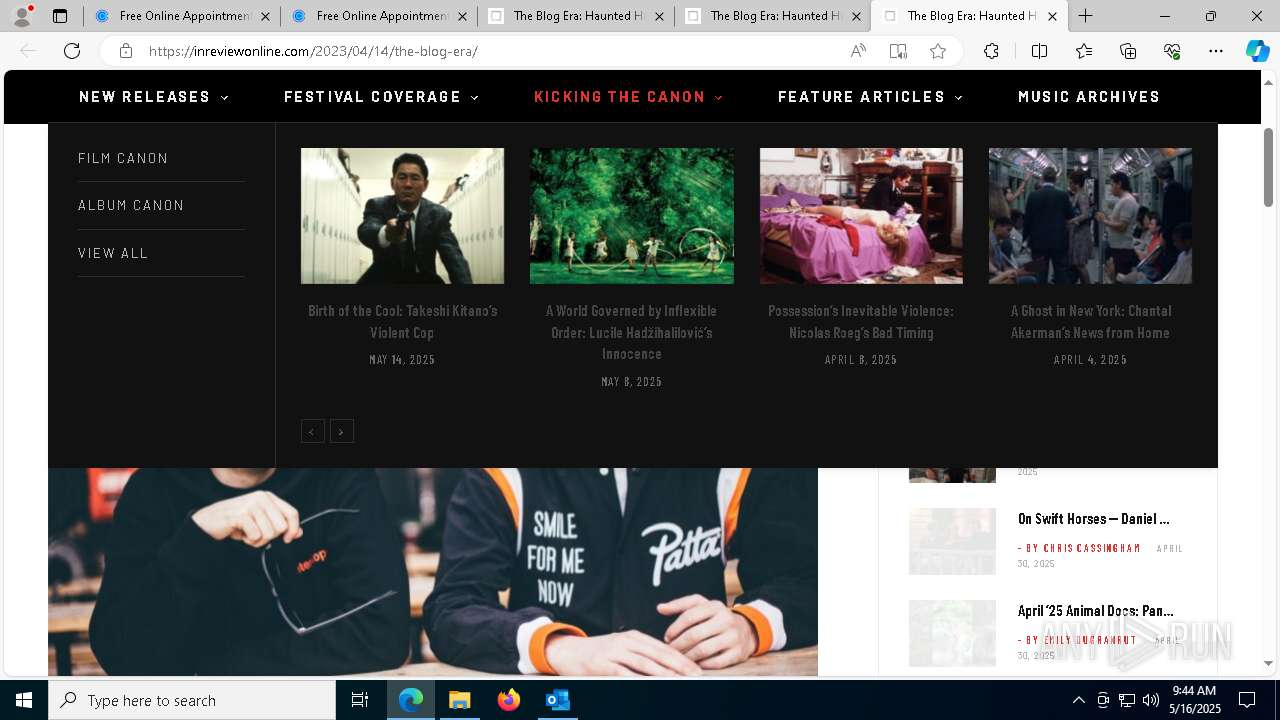Open Settings and more ellipsis menu

[x=1216, y=51]
